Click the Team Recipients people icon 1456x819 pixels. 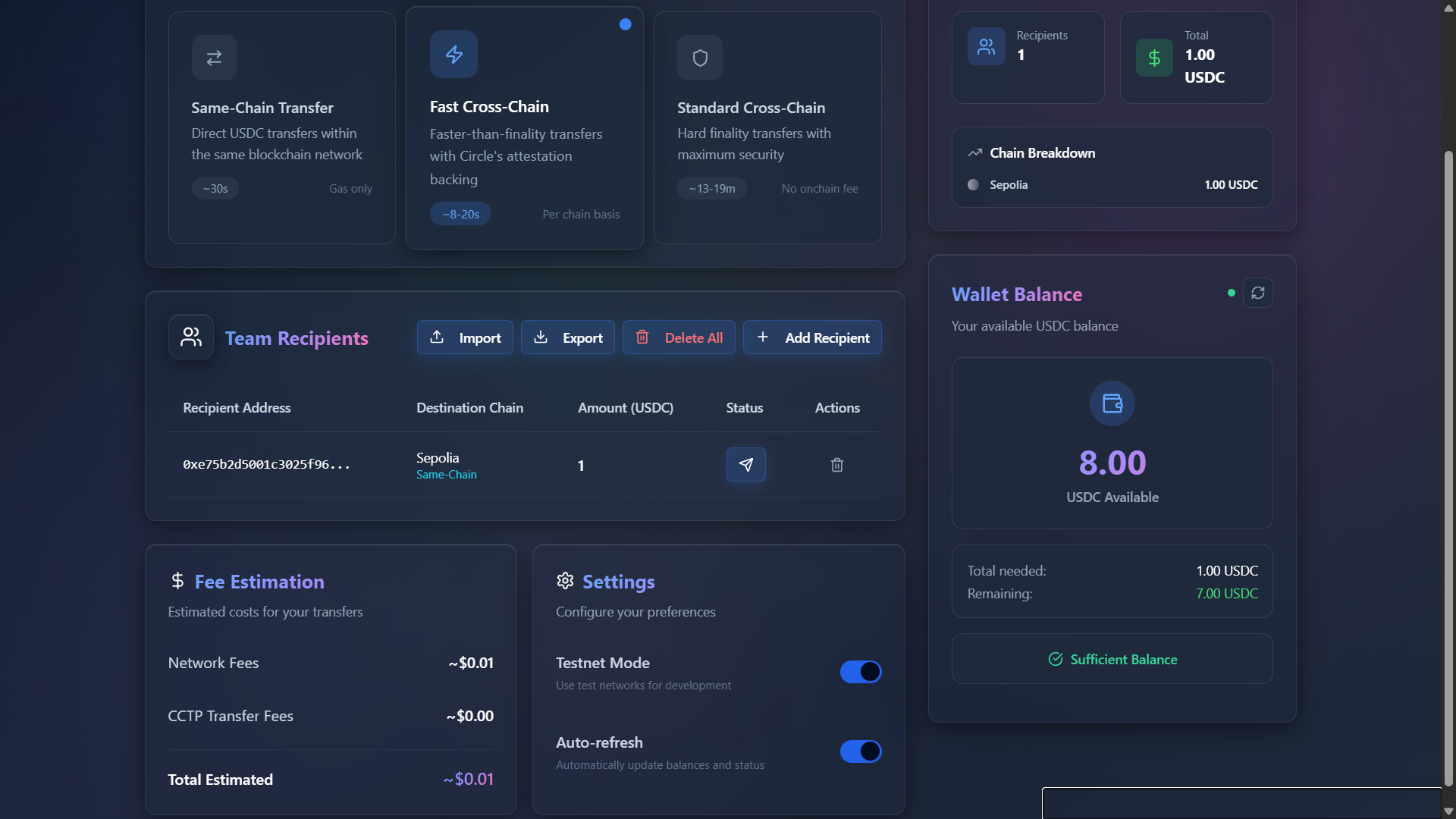[191, 337]
